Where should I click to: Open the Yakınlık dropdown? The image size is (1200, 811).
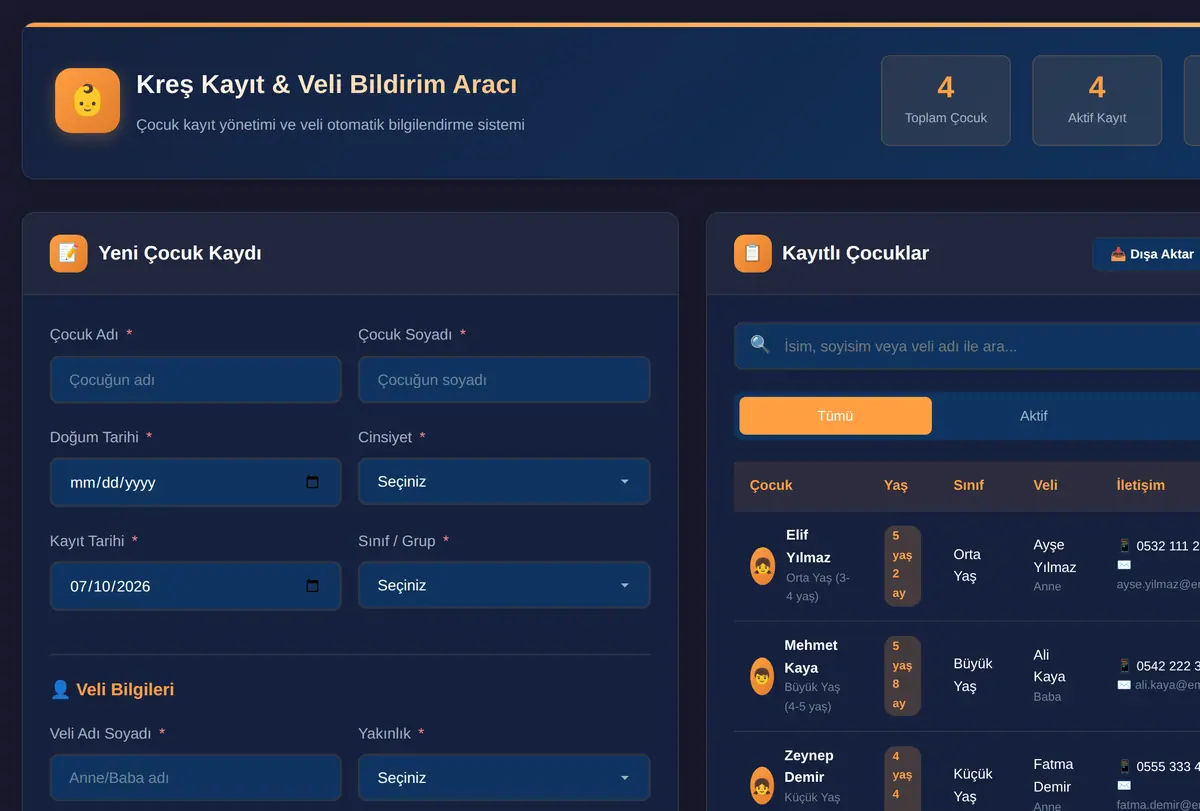point(504,778)
